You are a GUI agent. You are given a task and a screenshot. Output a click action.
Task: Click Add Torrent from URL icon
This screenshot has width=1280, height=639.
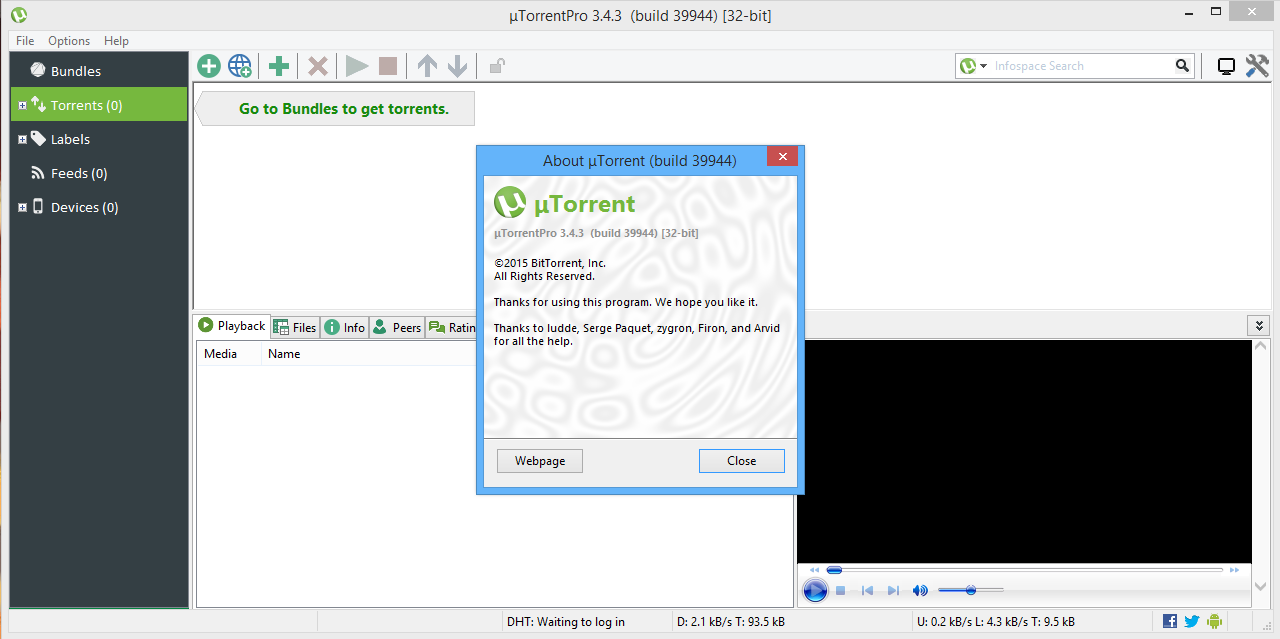pos(240,66)
